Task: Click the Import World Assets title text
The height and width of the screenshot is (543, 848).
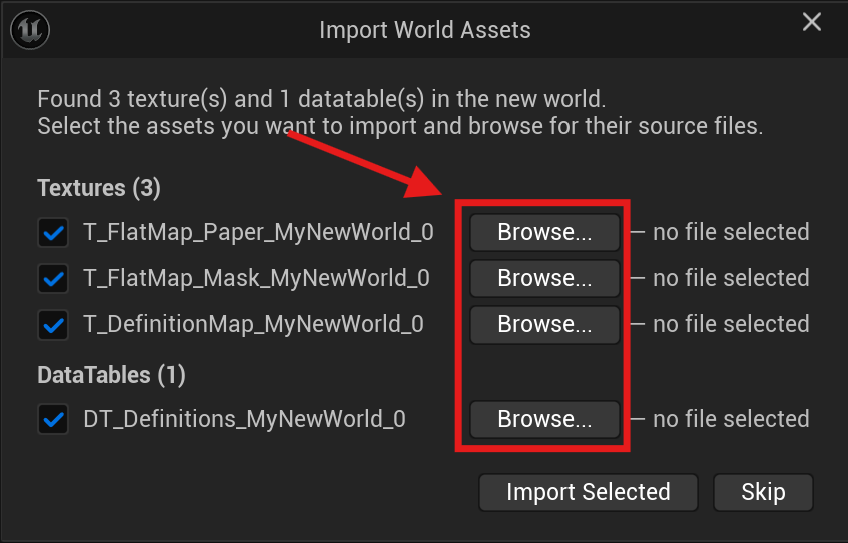Action: (425, 30)
